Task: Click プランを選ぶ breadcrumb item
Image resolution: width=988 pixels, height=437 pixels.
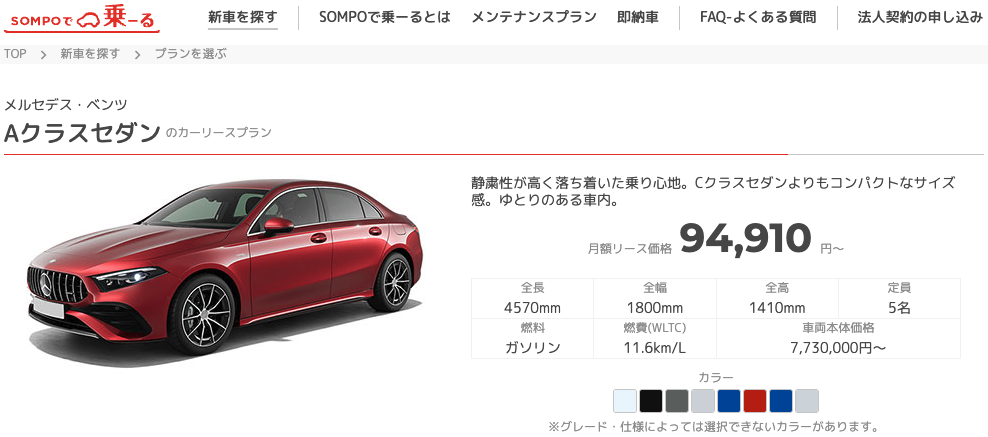Action: coord(190,54)
